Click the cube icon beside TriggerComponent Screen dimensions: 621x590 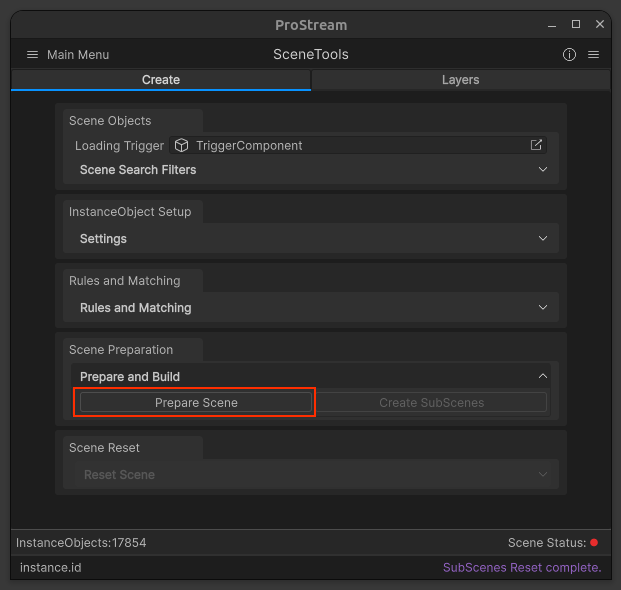point(182,146)
